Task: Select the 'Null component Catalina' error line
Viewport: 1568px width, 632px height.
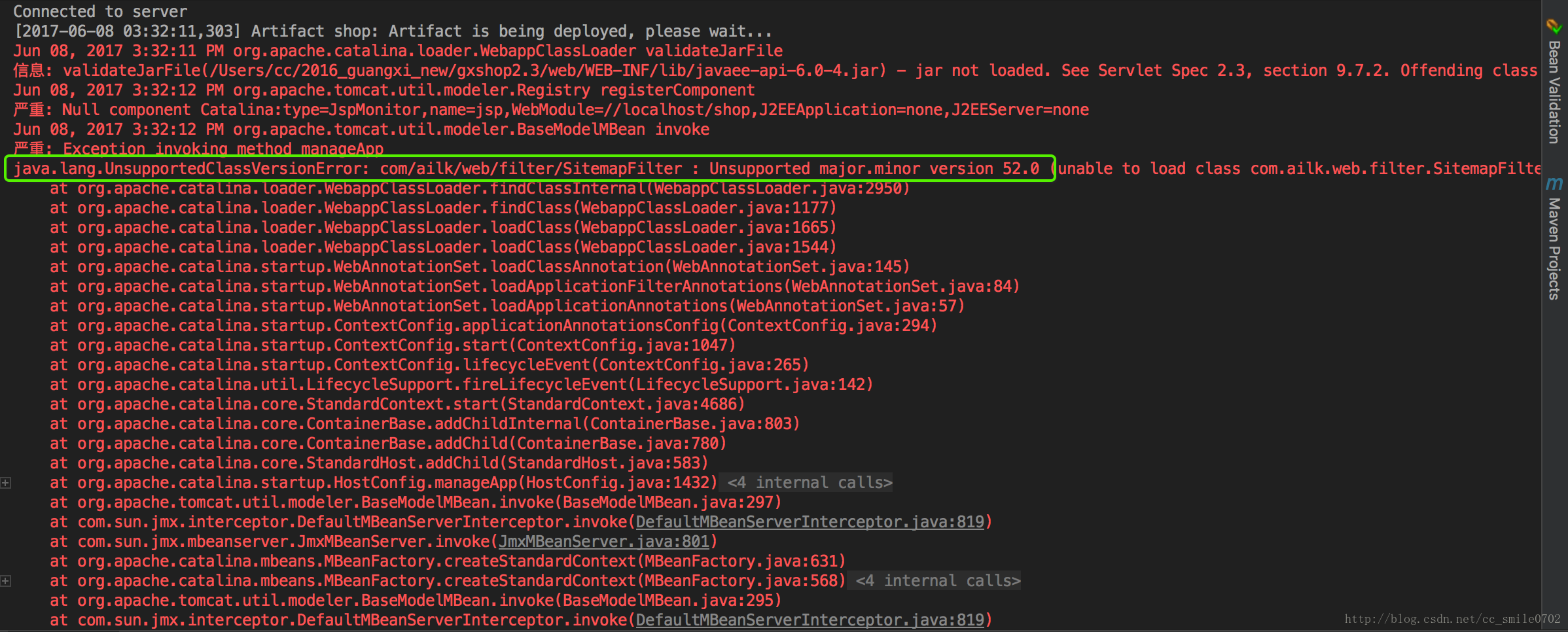Action: [x=551, y=110]
